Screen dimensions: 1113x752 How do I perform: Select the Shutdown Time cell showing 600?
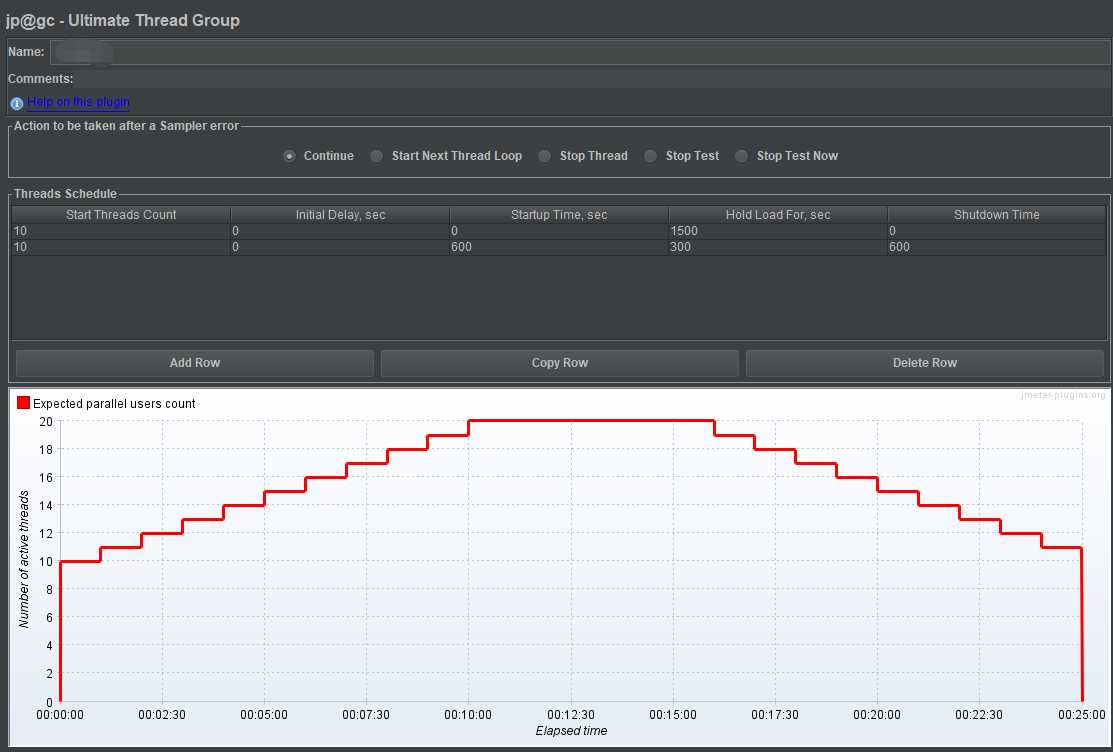997,247
